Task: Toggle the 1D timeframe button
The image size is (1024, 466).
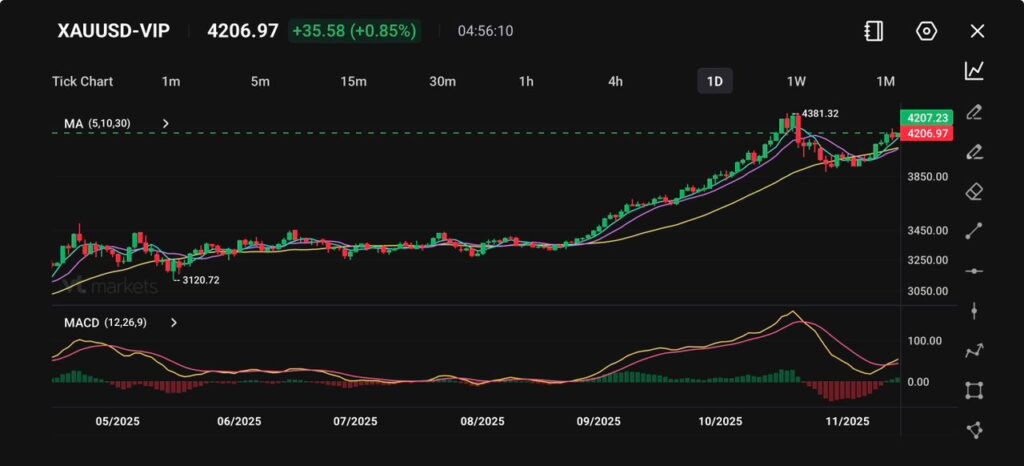Action: point(714,81)
